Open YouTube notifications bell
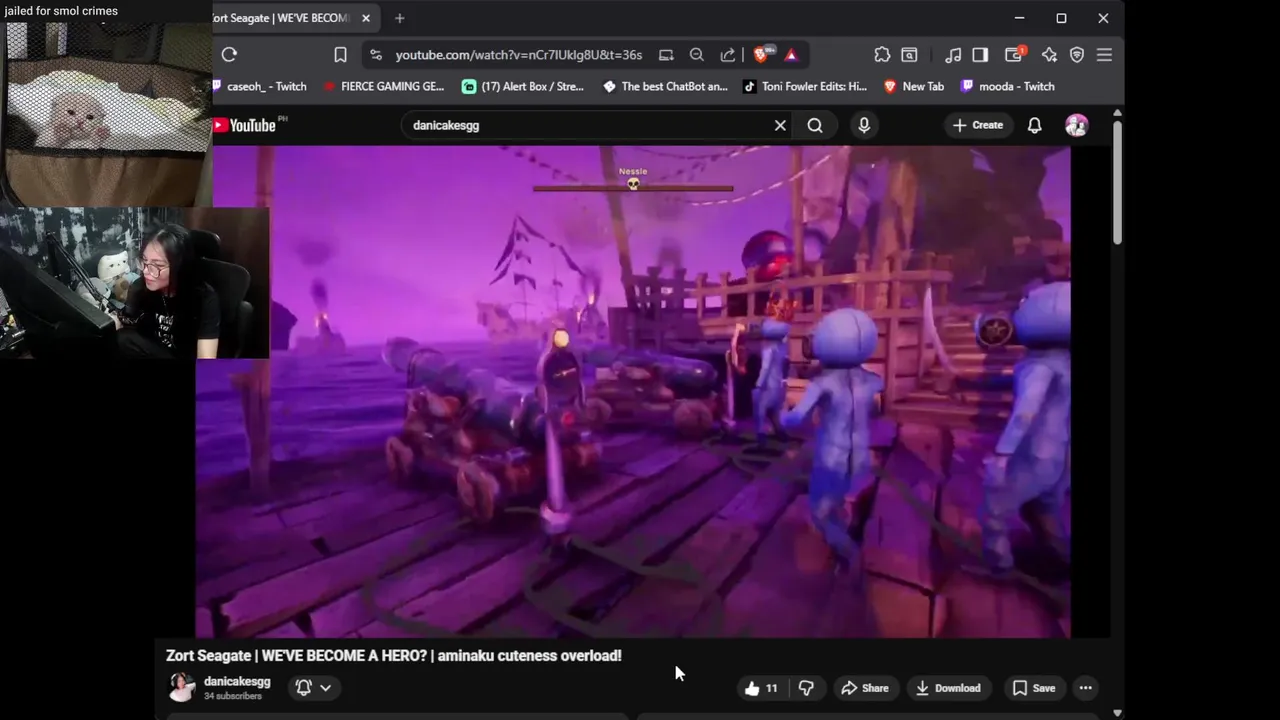The width and height of the screenshot is (1280, 720). 1035,125
